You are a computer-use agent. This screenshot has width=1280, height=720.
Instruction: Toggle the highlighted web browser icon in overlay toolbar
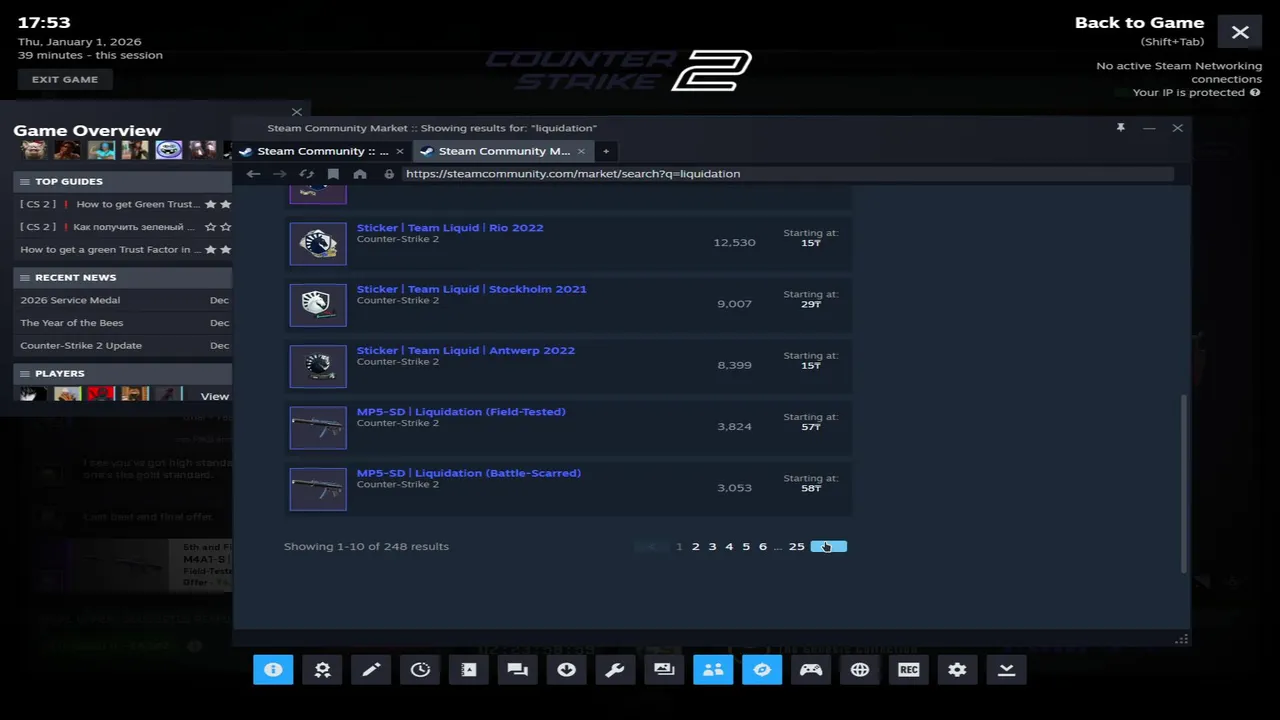(762, 670)
